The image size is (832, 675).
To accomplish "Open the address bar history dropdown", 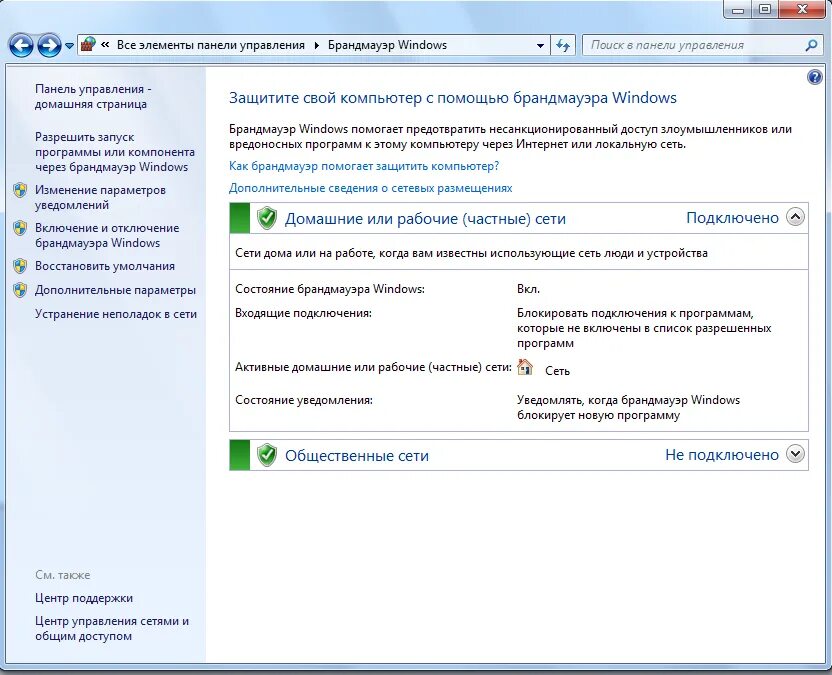I will point(540,46).
